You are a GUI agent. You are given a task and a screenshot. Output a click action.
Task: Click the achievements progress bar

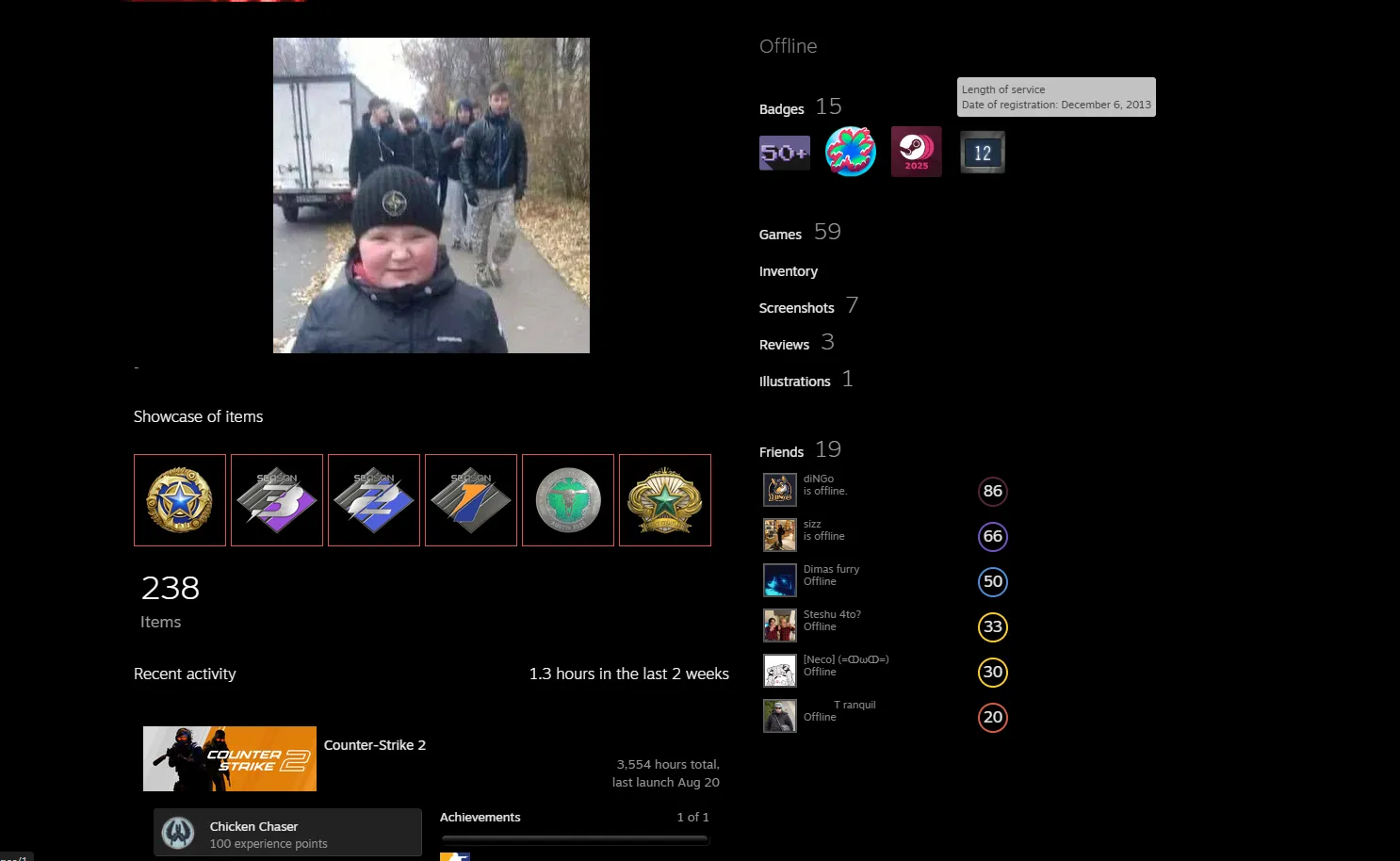pyautogui.click(x=575, y=838)
